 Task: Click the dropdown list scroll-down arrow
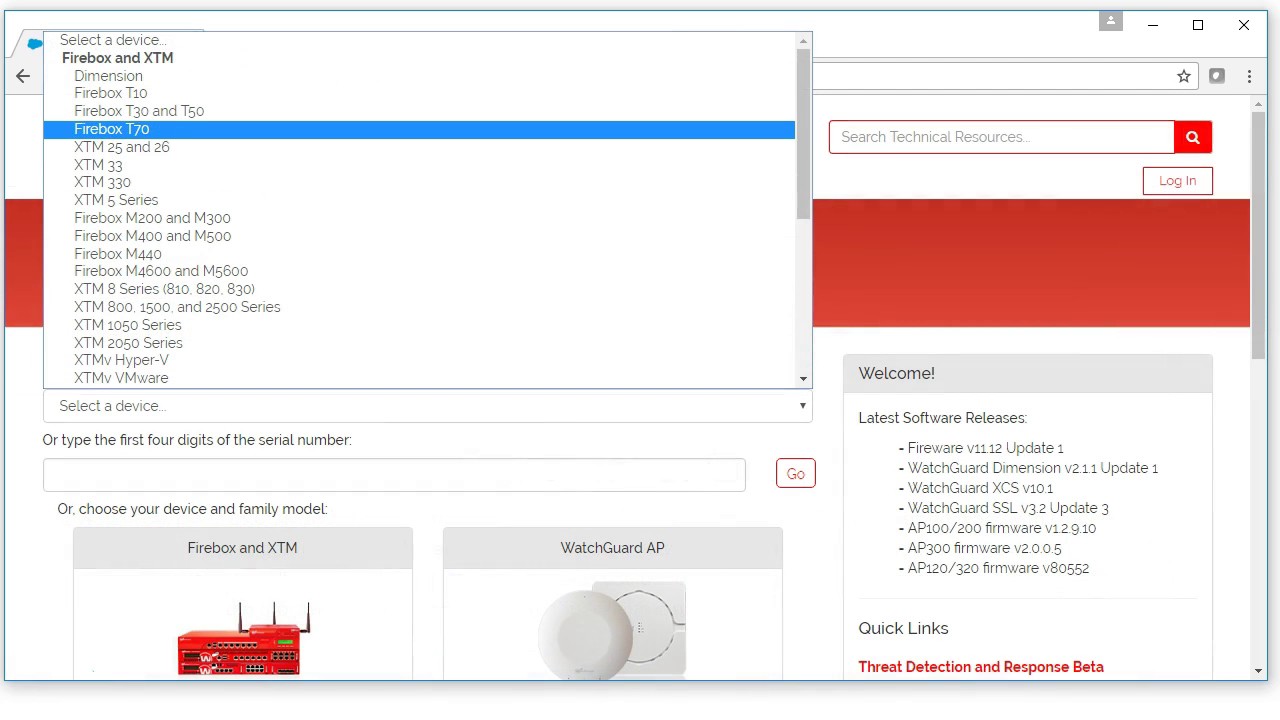tap(803, 379)
